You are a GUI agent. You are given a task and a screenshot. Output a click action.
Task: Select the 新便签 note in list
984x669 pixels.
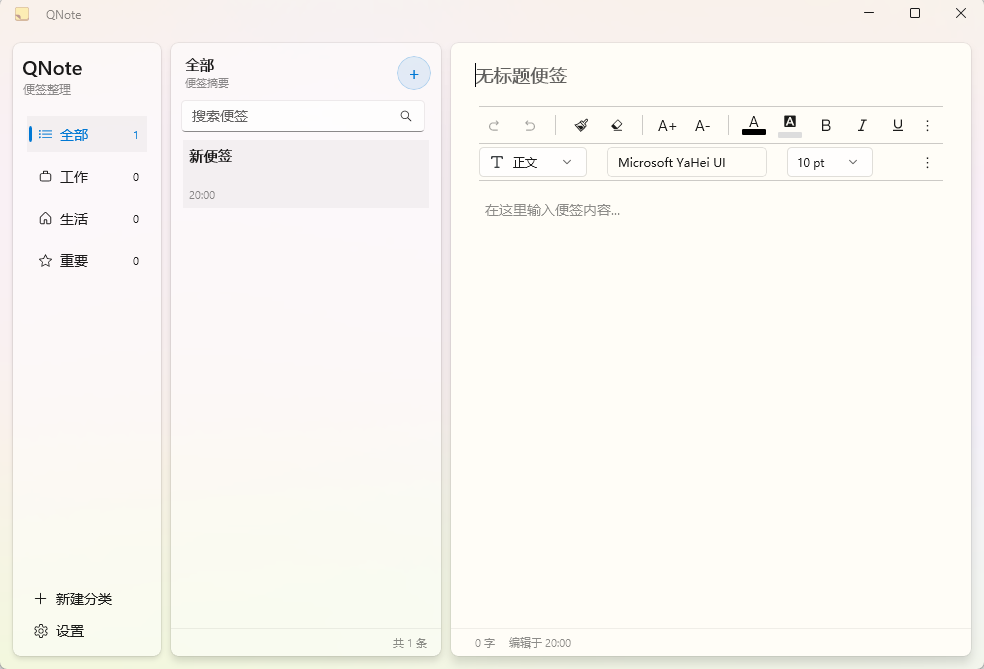[x=306, y=174]
